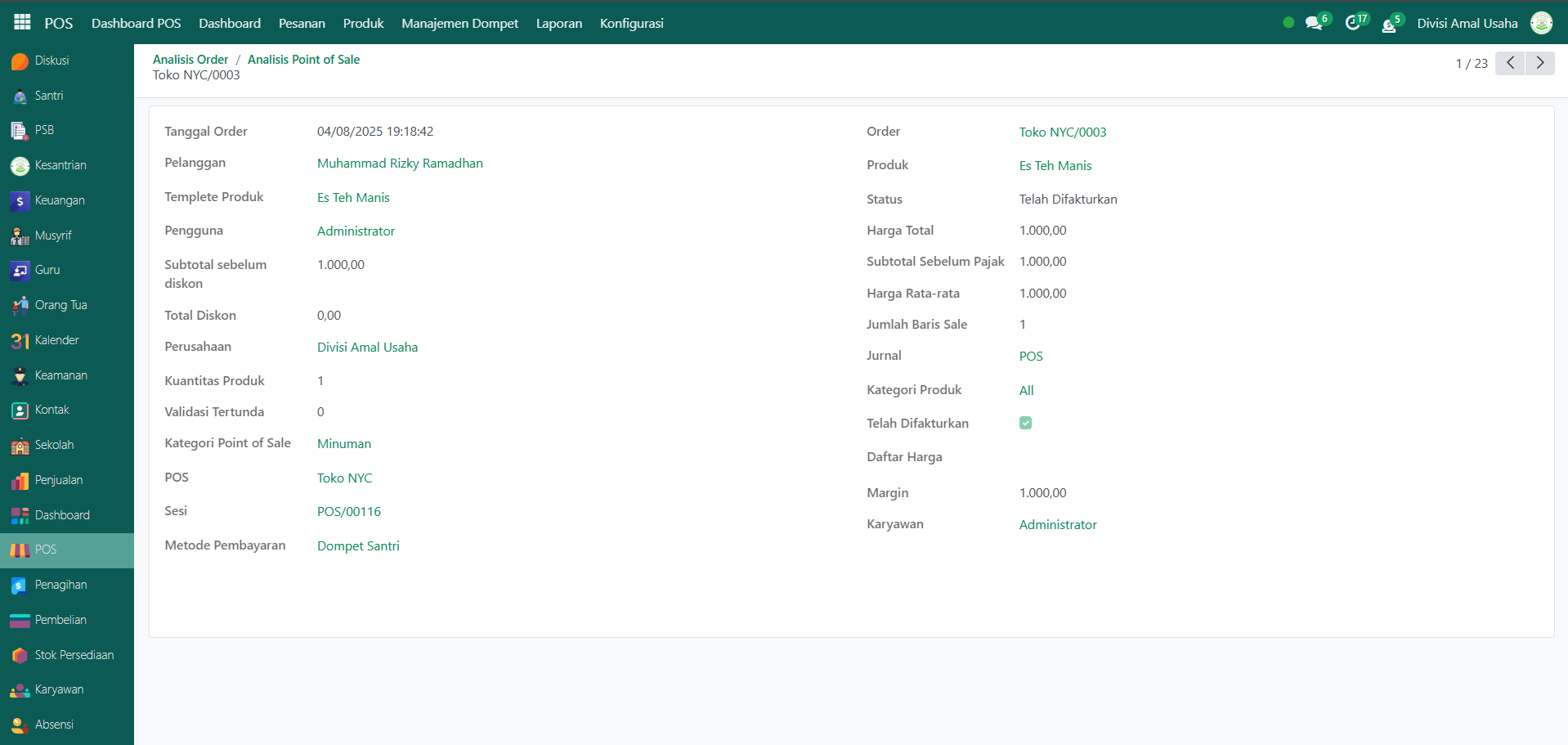Click the pager counter 1 / 23

[1471, 64]
